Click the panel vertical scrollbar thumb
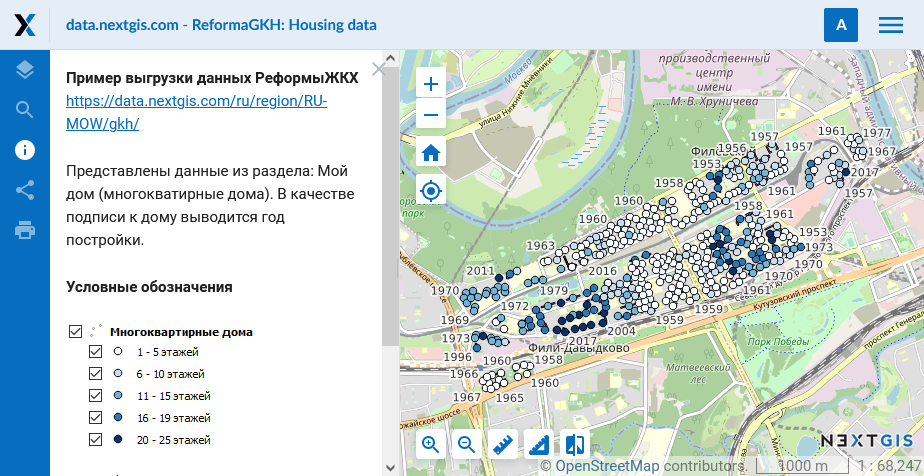This screenshot has height=476, width=924. [x=390, y=204]
